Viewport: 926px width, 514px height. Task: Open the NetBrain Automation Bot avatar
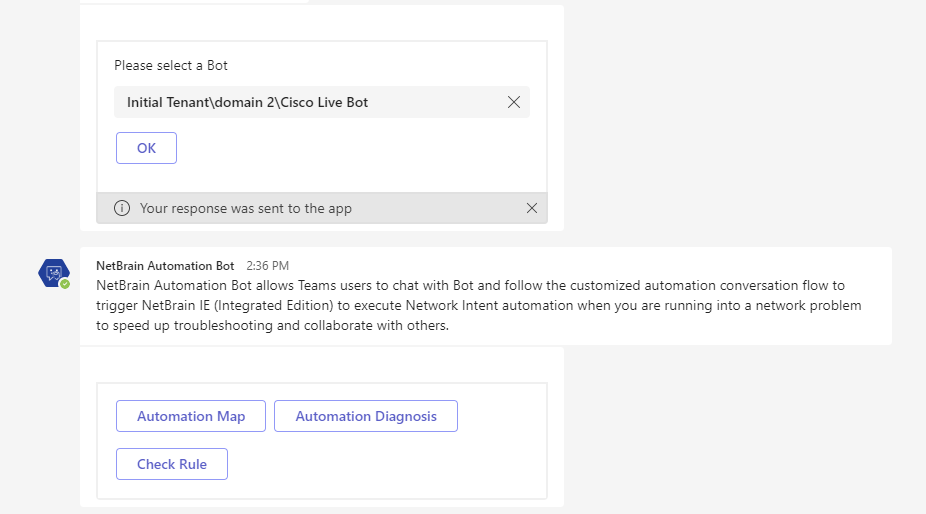pos(52,272)
